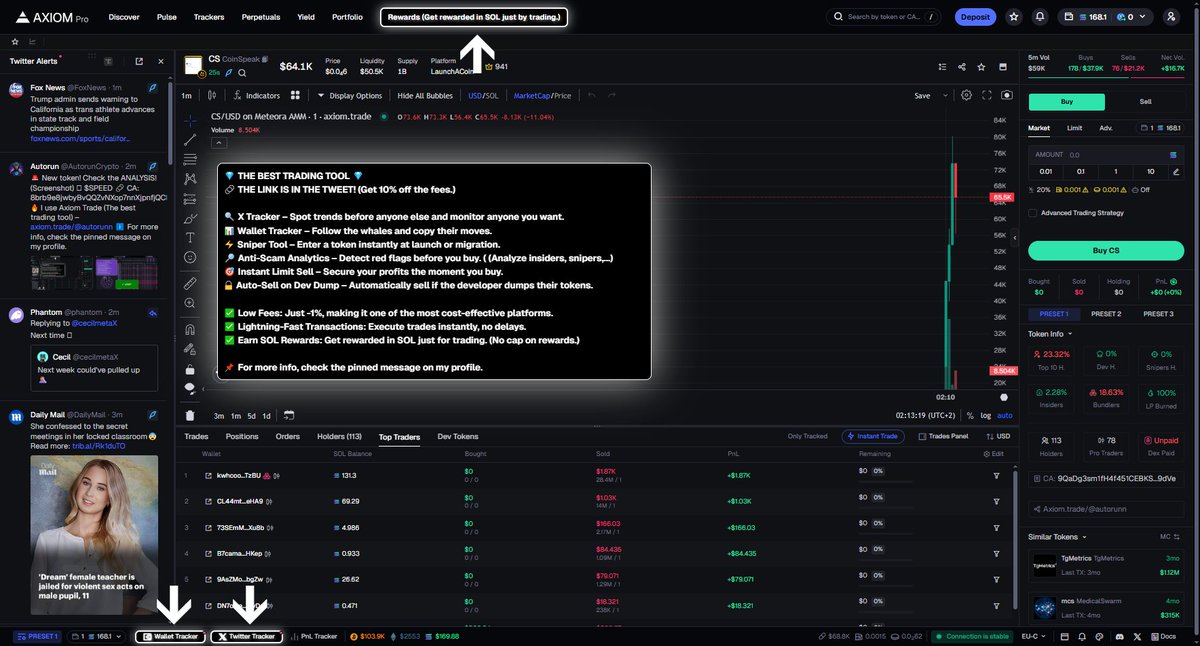Image resolution: width=1200 pixels, height=646 pixels.
Task: Open the notifications bell in top bar
Action: tap(1040, 17)
